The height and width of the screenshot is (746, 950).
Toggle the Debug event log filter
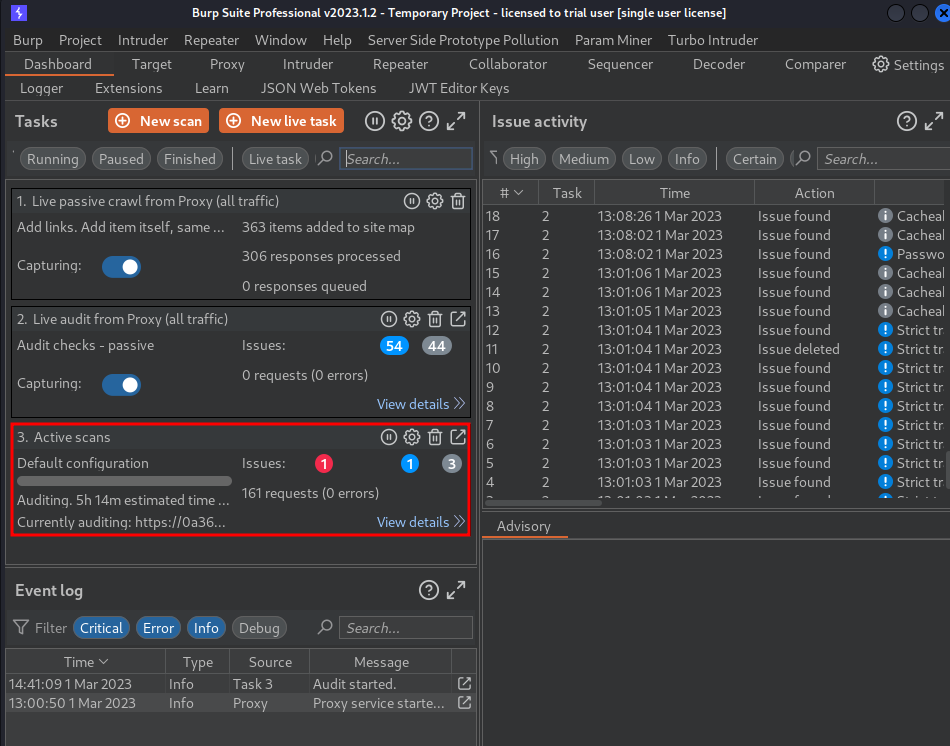coord(259,628)
